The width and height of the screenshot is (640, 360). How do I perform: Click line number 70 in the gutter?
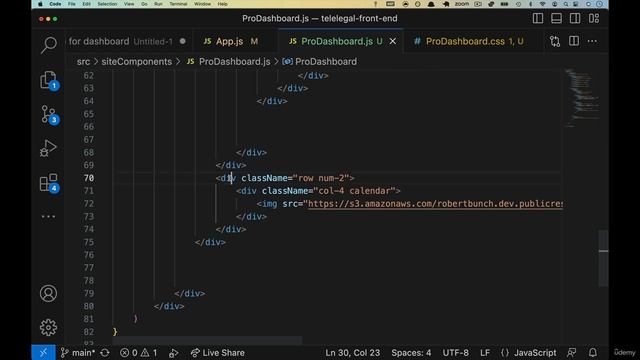tap(89, 178)
